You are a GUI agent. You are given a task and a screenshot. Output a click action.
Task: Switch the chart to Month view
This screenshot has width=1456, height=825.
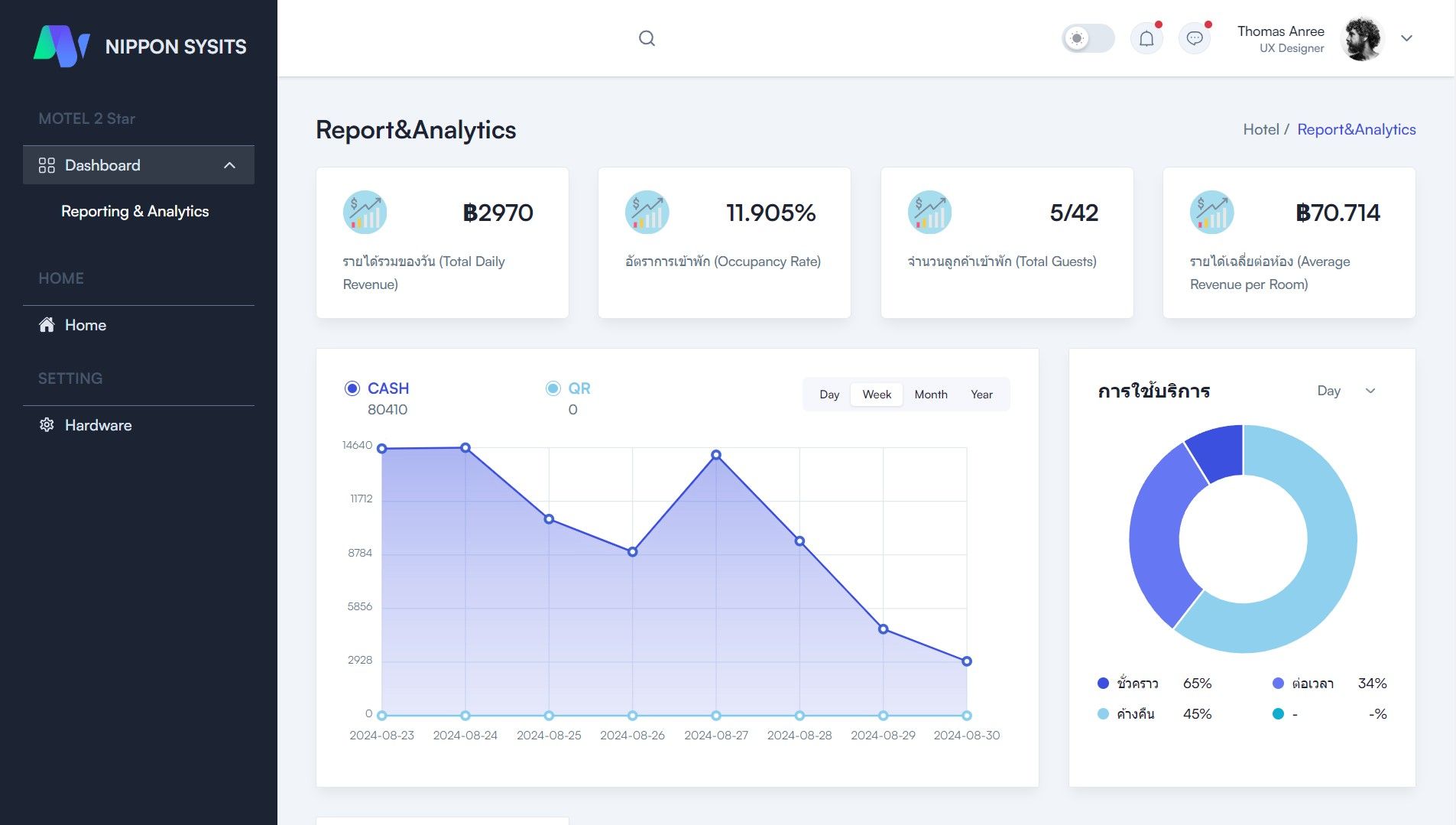(x=930, y=395)
